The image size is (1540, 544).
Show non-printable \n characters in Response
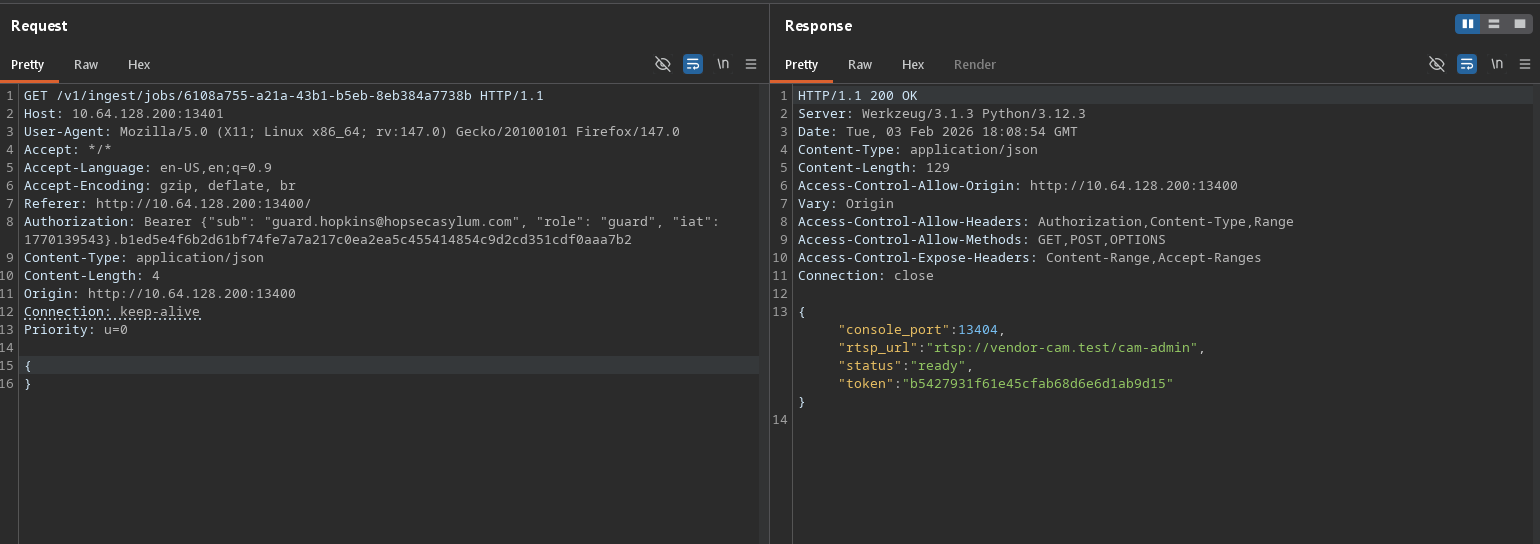(1497, 64)
